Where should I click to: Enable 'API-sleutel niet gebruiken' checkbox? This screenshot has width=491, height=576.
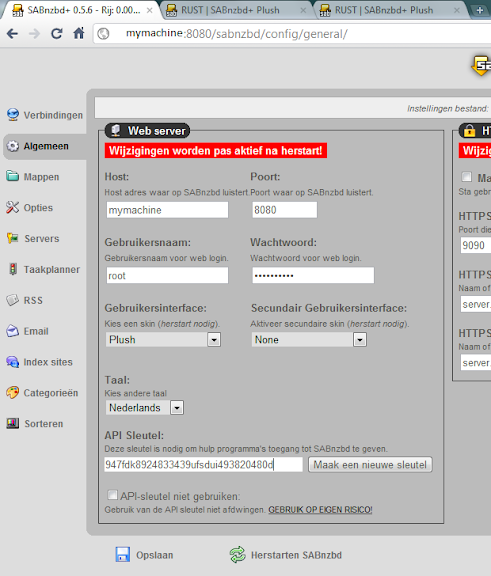[x=112, y=495]
